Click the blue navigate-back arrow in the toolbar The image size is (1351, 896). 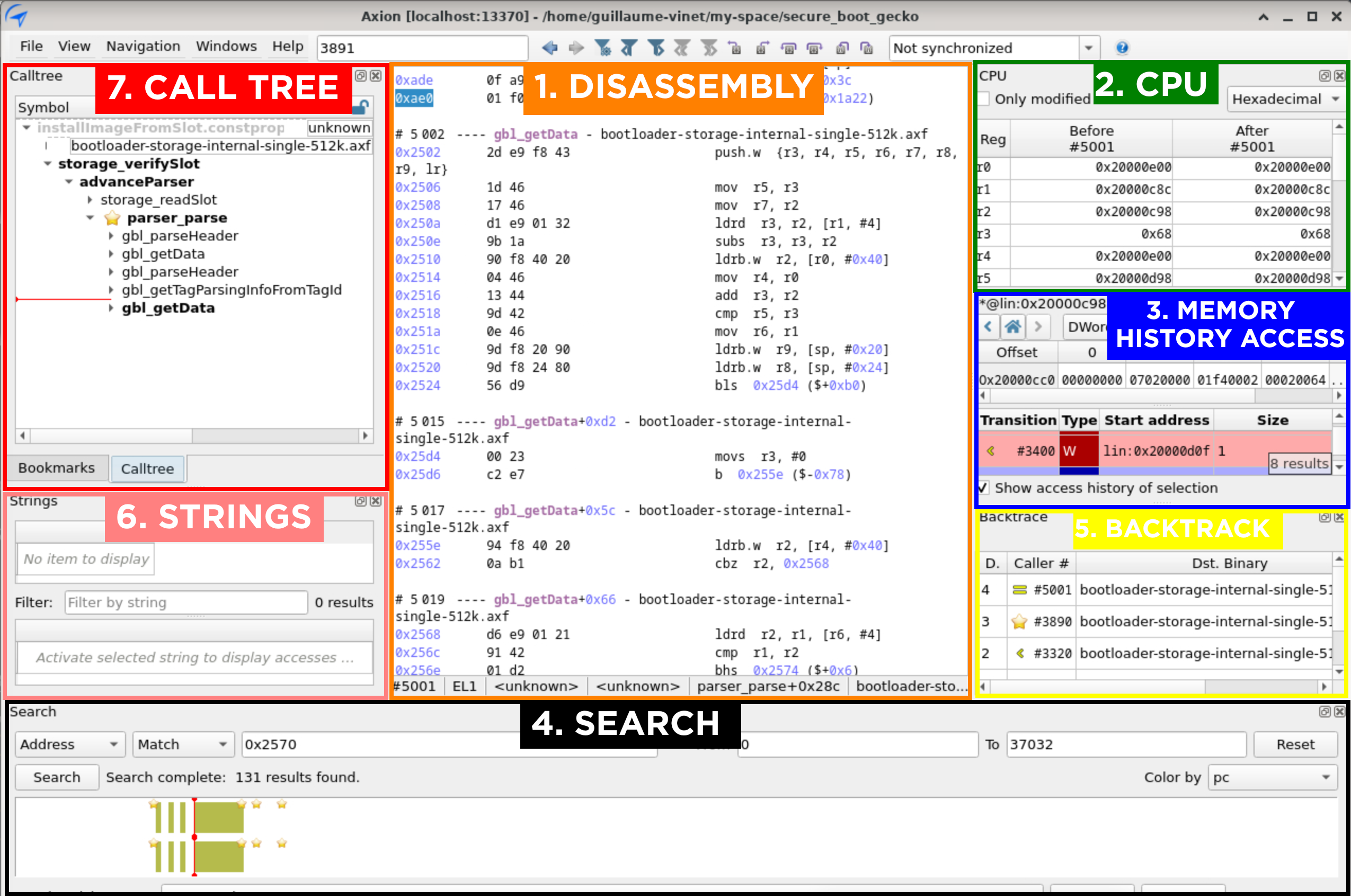(x=550, y=48)
